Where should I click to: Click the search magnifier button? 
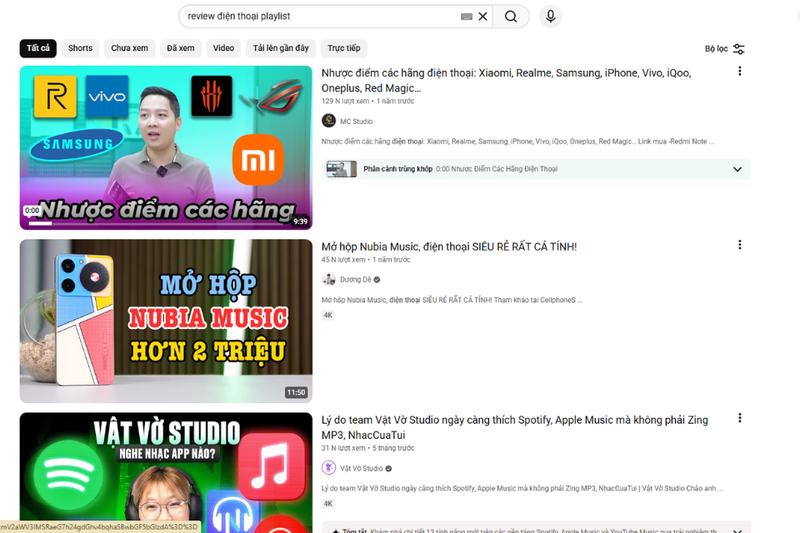click(511, 16)
